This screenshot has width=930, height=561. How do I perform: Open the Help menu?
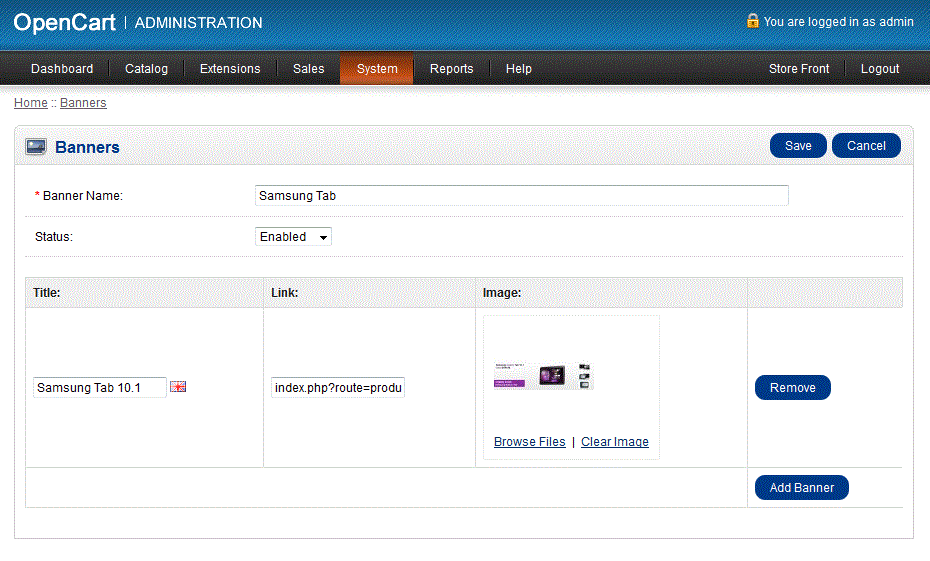tap(518, 69)
